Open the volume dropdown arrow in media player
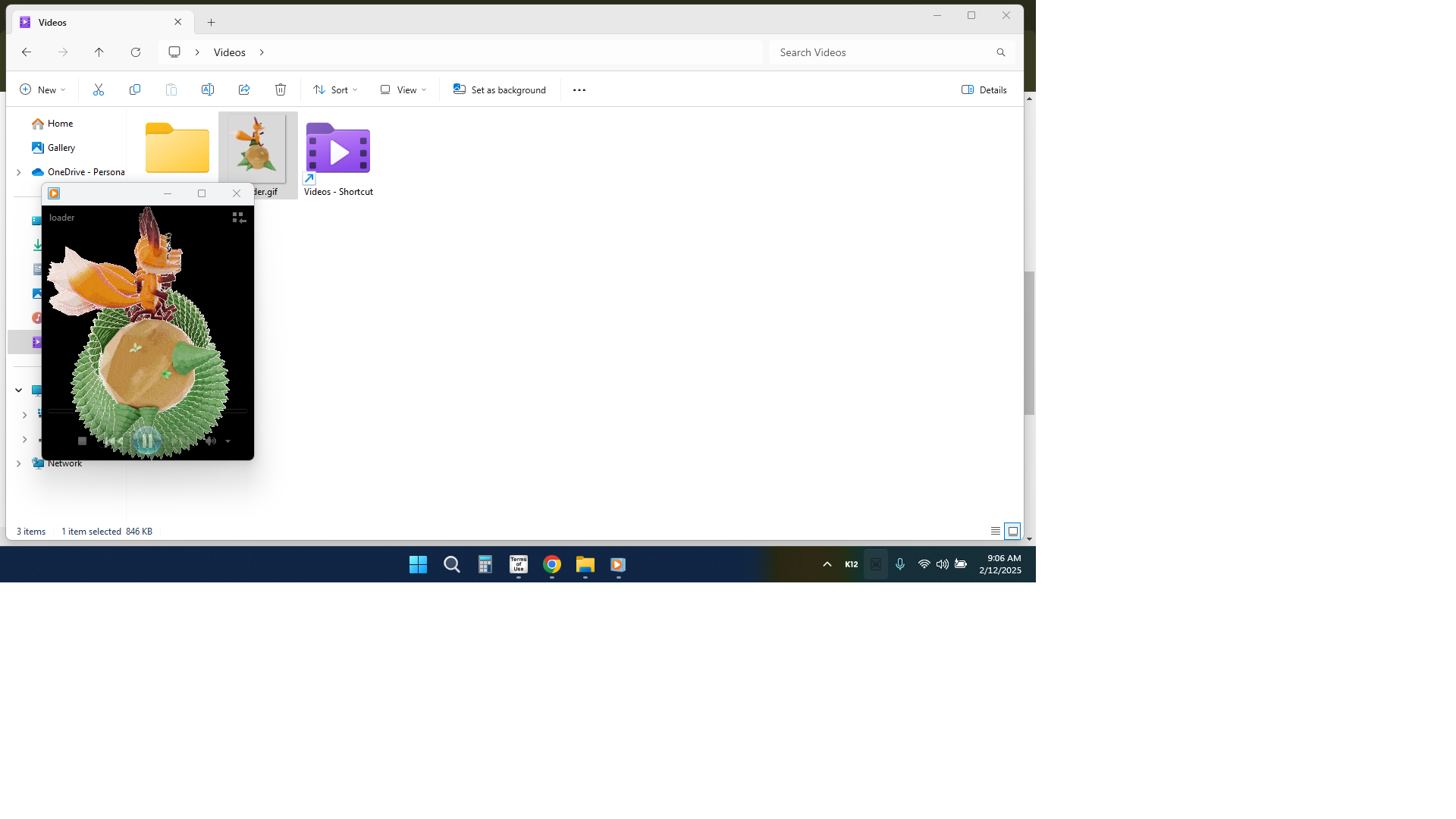The height and width of the screenshot is (819, 1456). [x=227, y=441]
